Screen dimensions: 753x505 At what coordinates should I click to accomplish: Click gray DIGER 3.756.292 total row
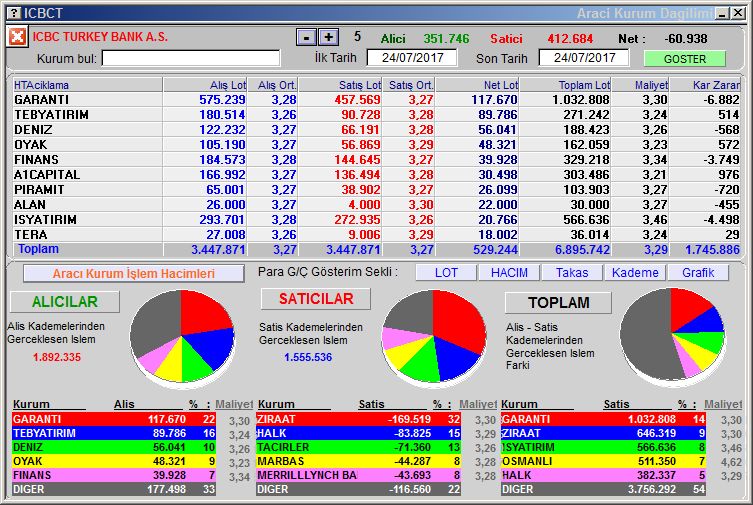point(603,489)
